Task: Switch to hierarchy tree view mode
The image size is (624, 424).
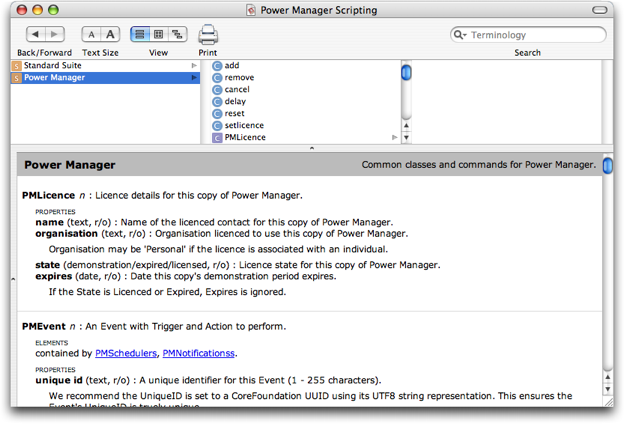Action: point(177,34)
